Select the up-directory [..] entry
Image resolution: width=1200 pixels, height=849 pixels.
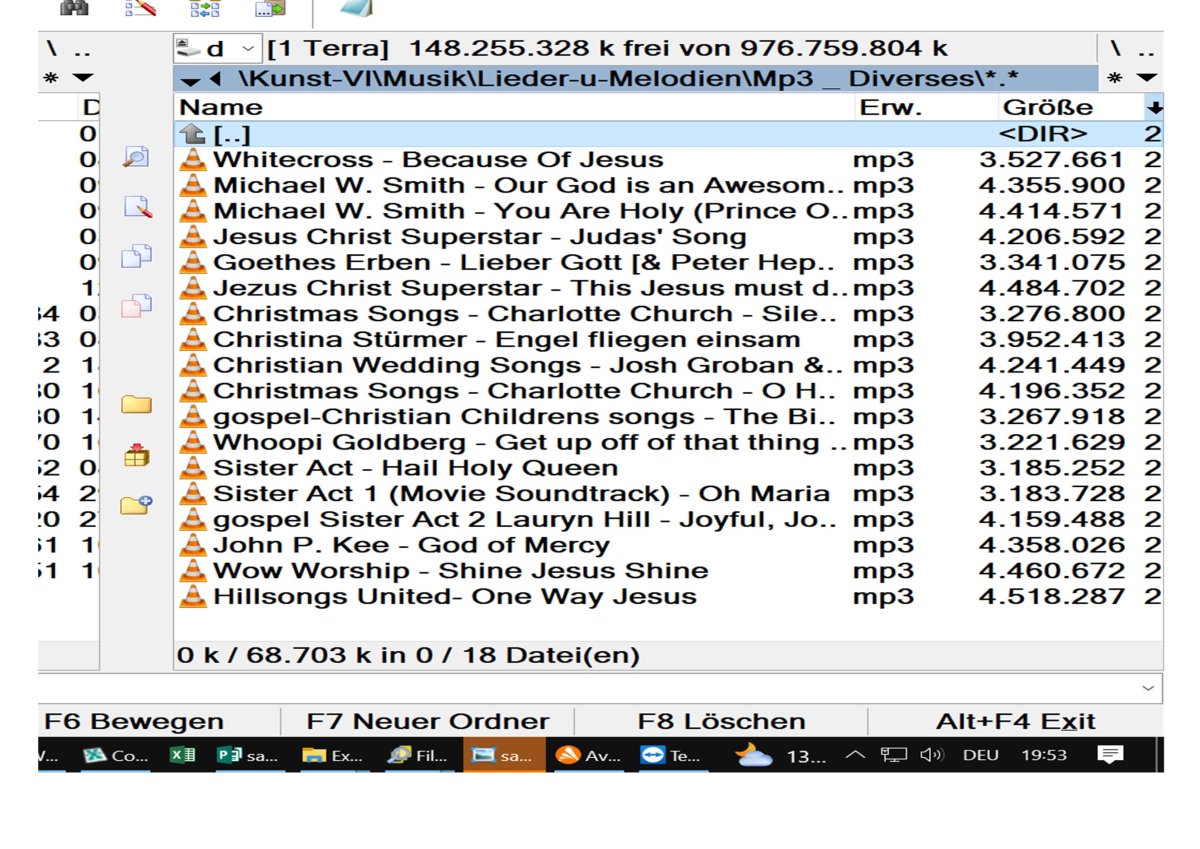668,134
